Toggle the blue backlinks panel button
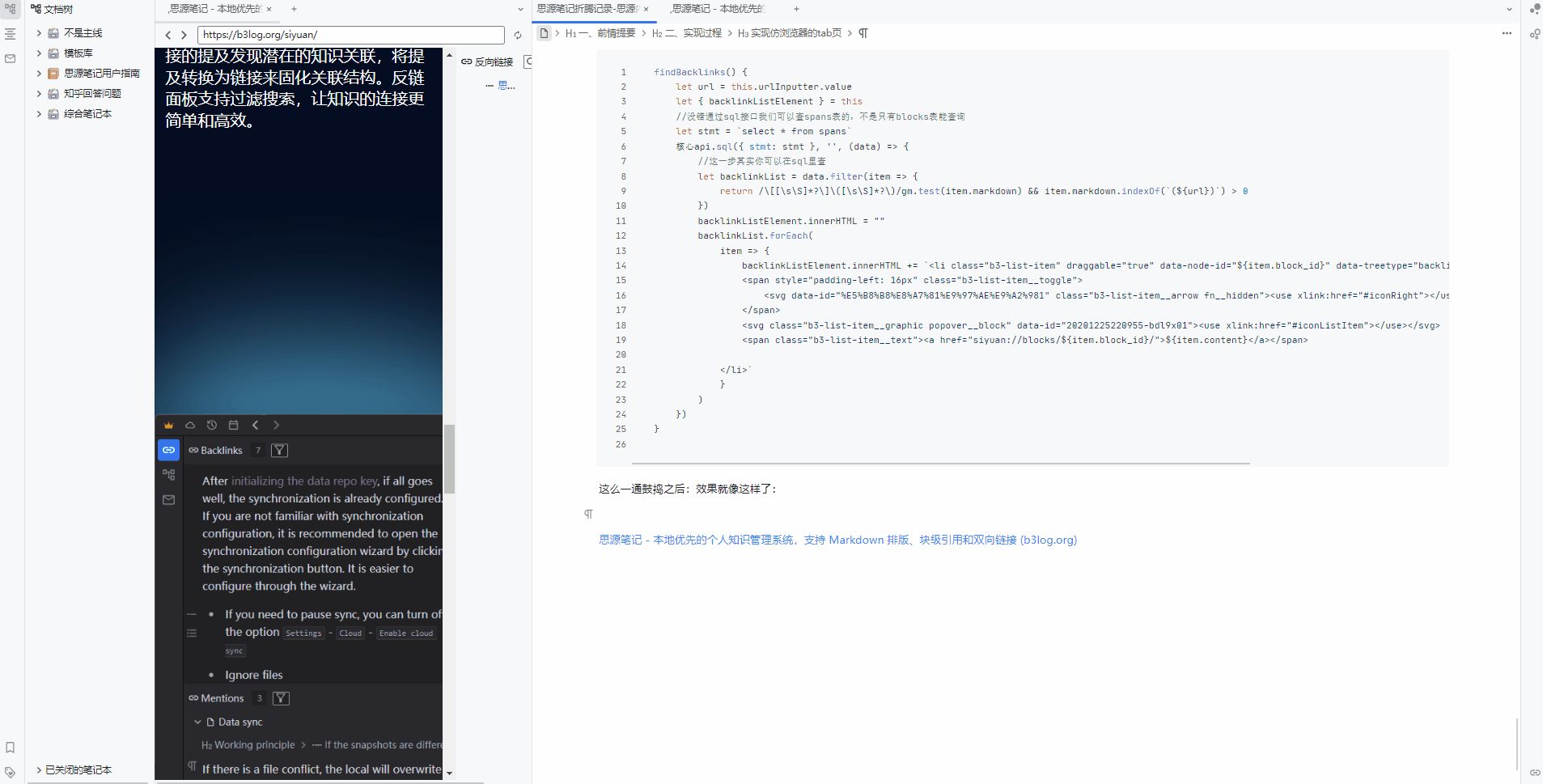 (168, 451)
